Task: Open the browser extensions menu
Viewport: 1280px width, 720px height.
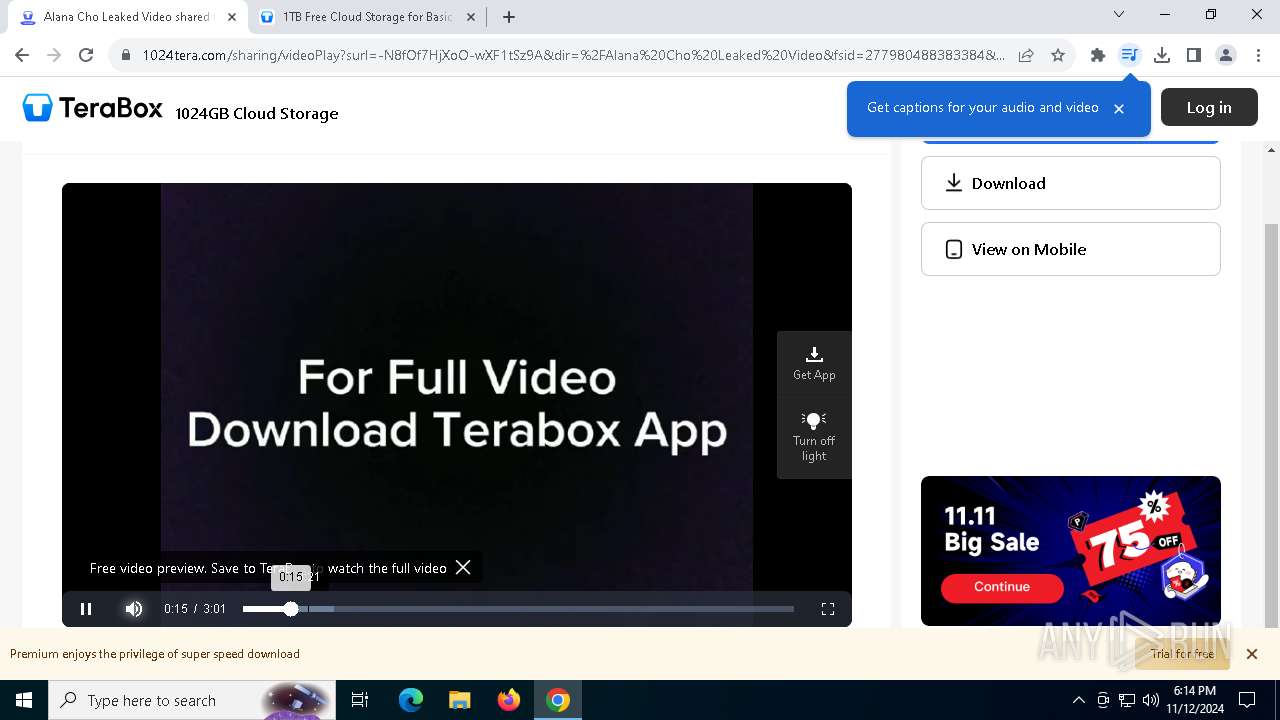Action: 1098,55
